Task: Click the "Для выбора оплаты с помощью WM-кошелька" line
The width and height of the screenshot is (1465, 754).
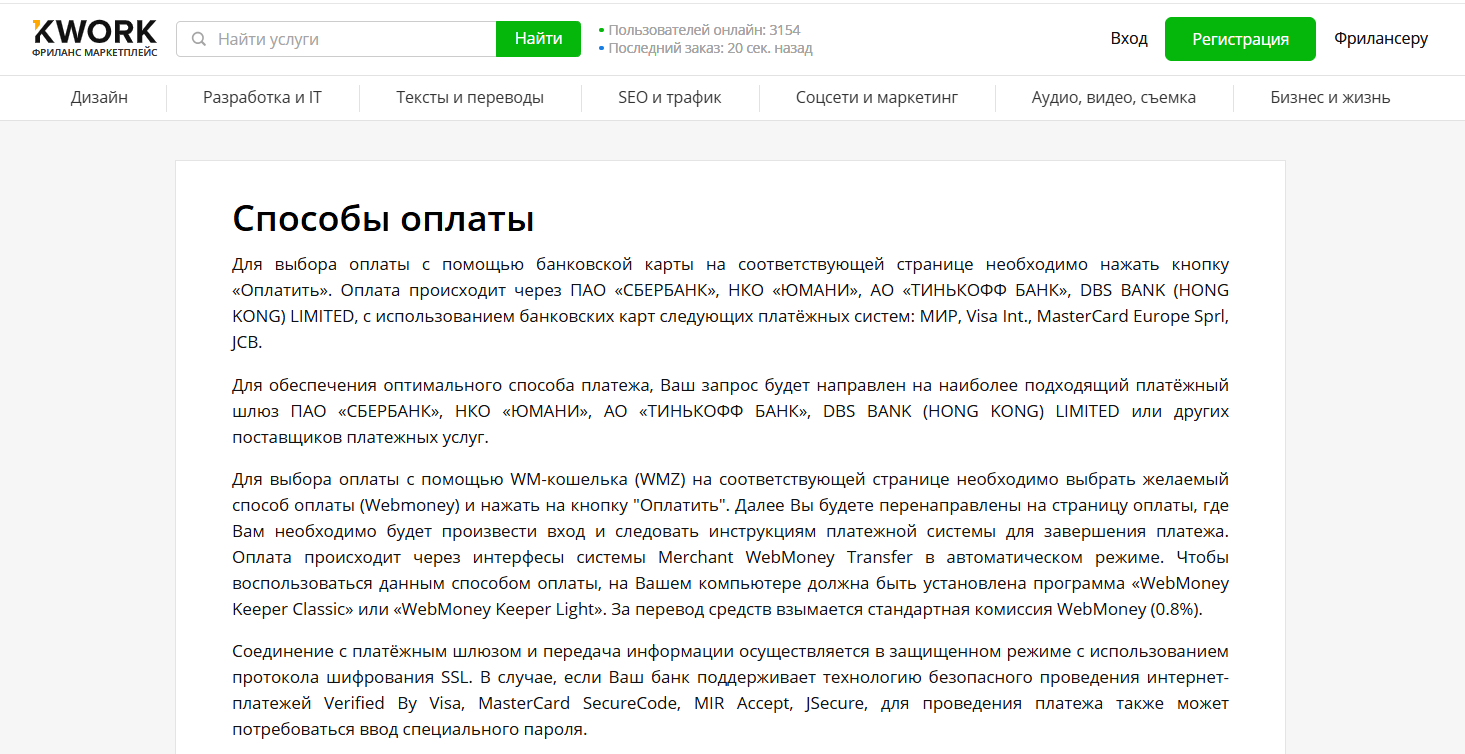Action: coord(730,480)
